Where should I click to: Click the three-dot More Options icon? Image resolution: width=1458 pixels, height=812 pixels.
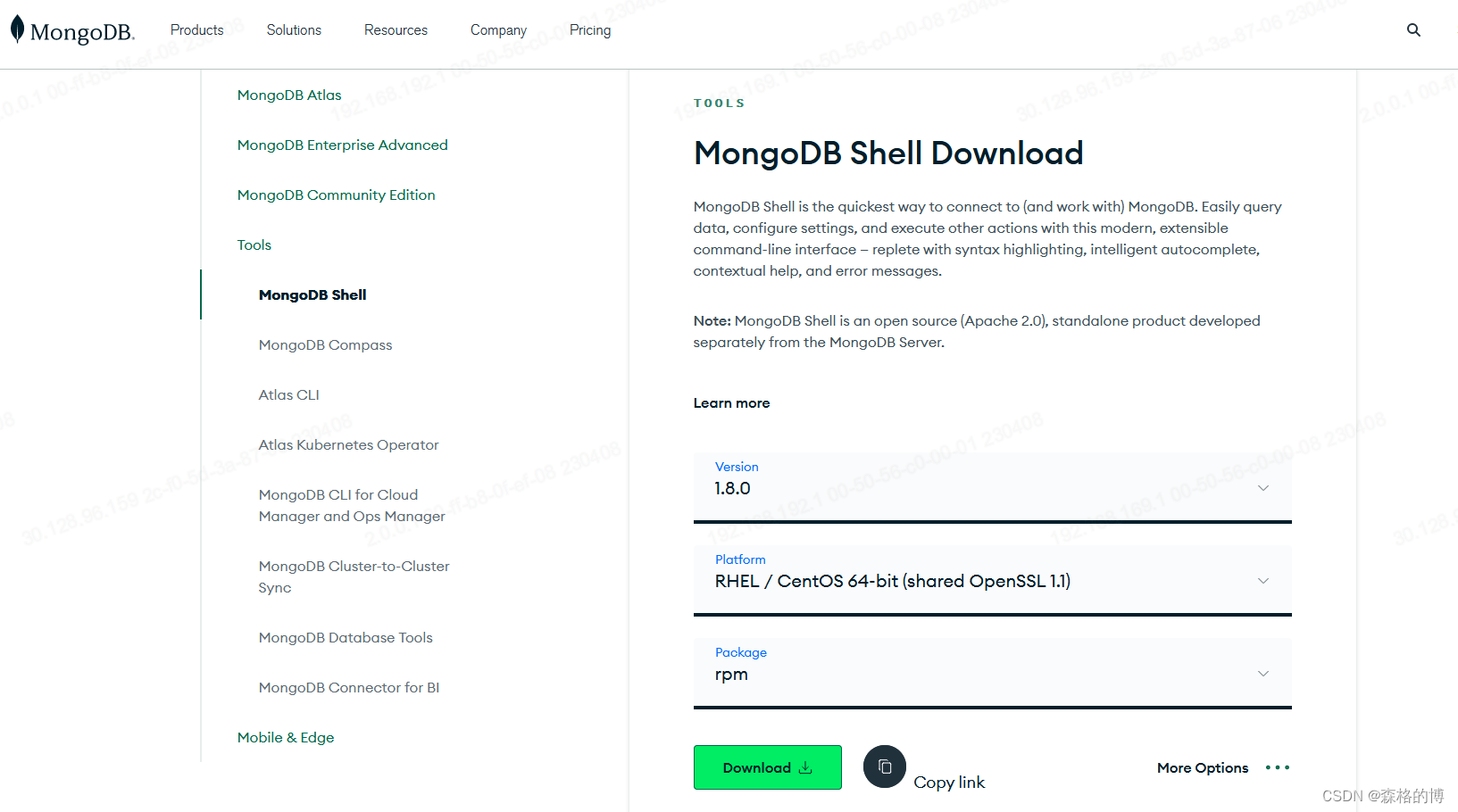[x=1278, y=767]
